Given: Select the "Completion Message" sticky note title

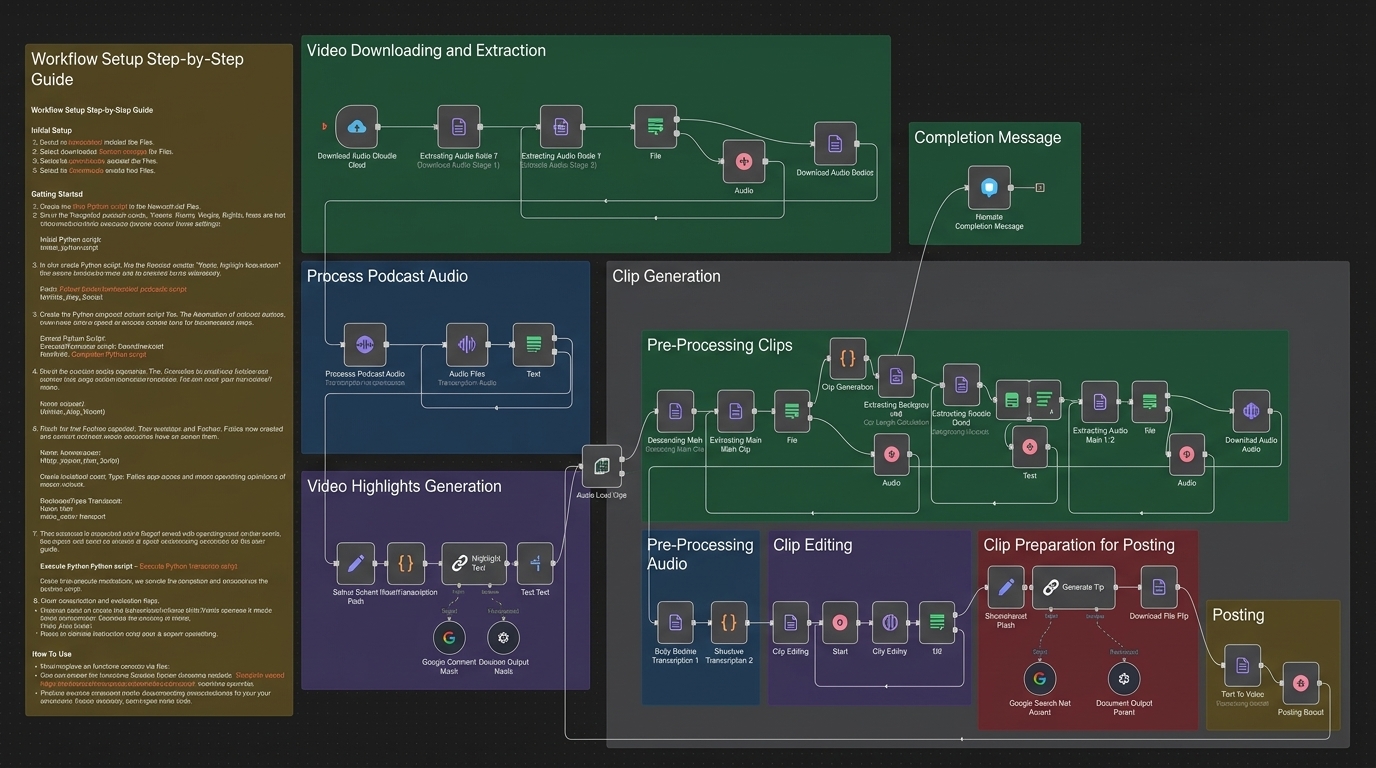Looking at the screenshot, I should tap(987, 138).
